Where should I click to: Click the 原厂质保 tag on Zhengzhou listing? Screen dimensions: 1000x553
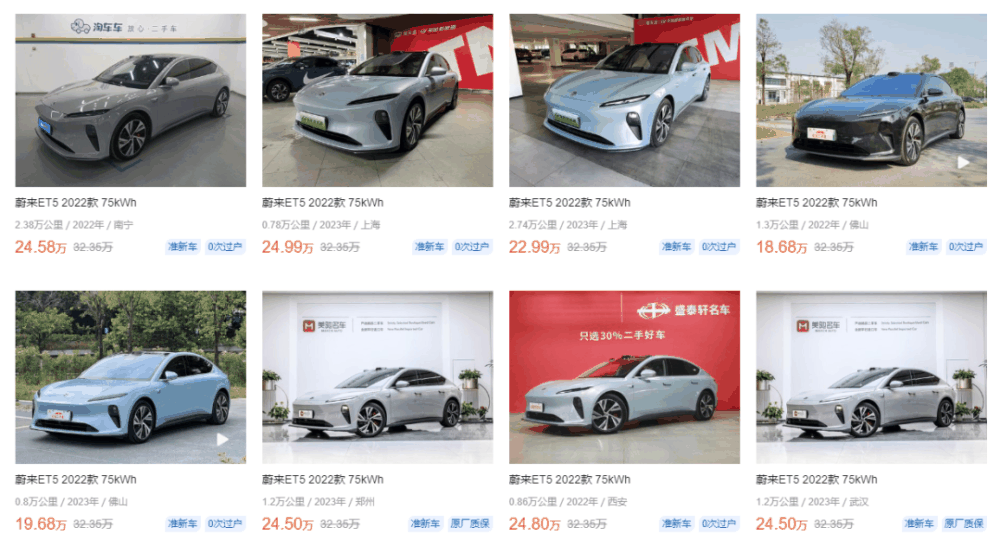[470, 524]
